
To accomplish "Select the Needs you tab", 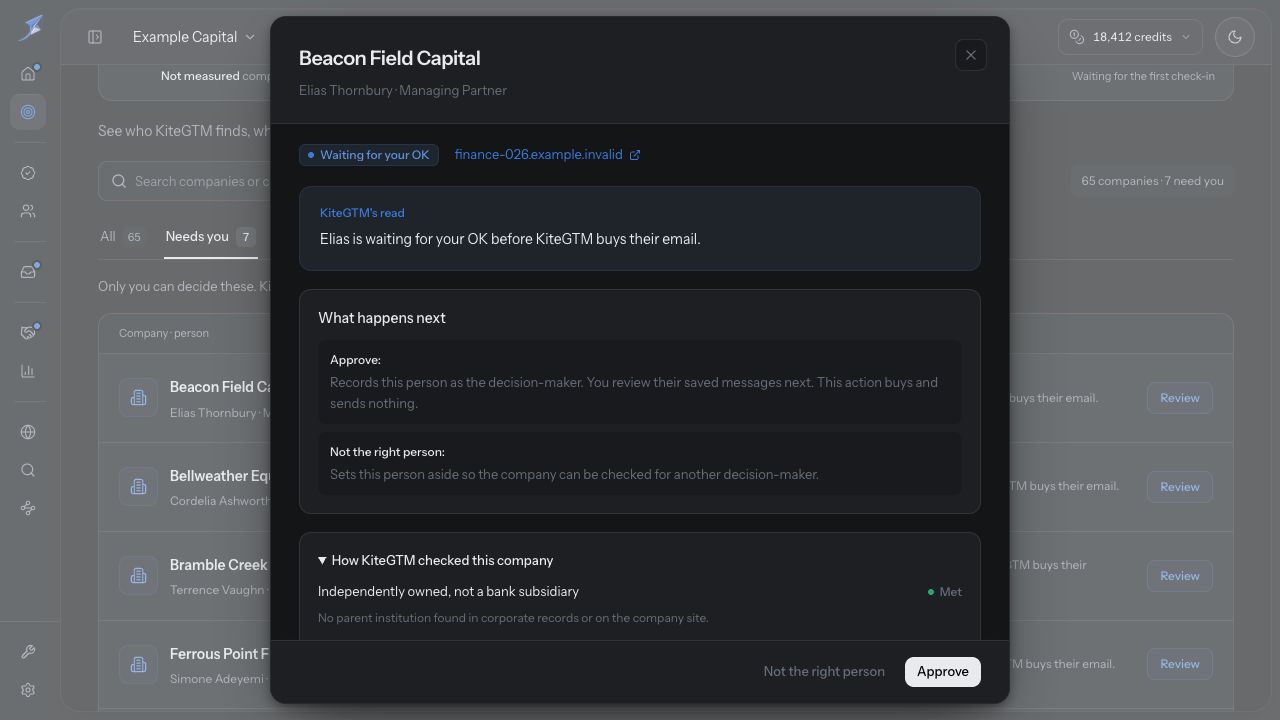I will [x=211, y=237].
